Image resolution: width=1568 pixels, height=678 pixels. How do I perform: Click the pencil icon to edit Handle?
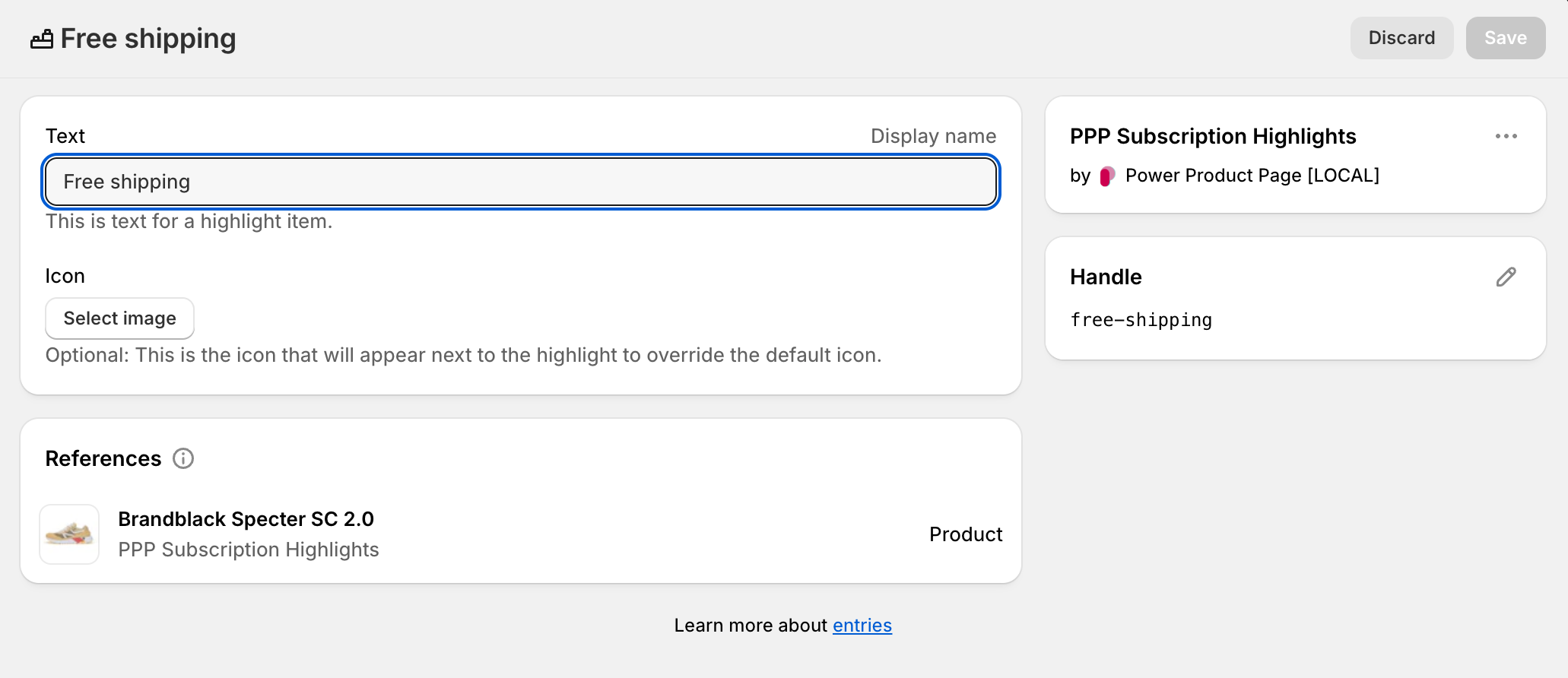1506,277
